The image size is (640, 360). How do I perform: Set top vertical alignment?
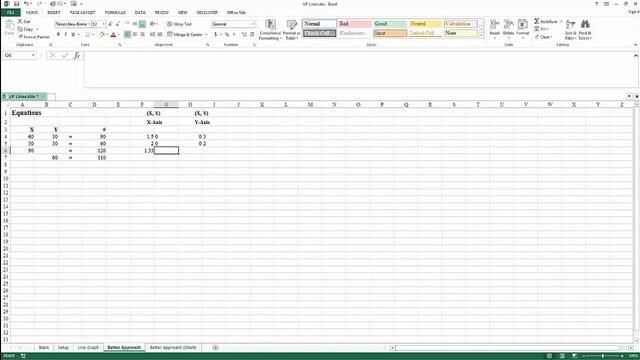(127, 24)
